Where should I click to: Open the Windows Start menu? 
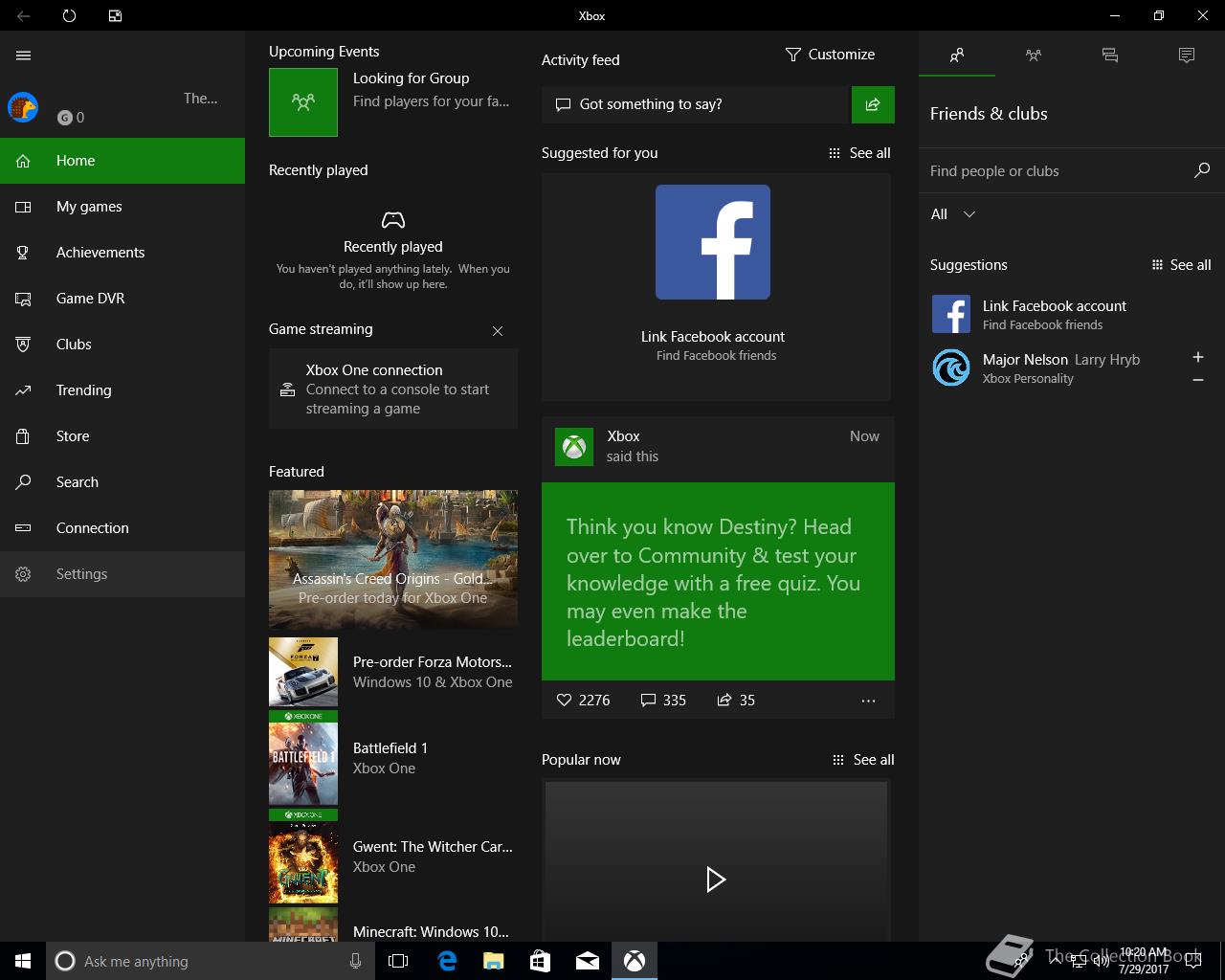(x=23, y=961)
